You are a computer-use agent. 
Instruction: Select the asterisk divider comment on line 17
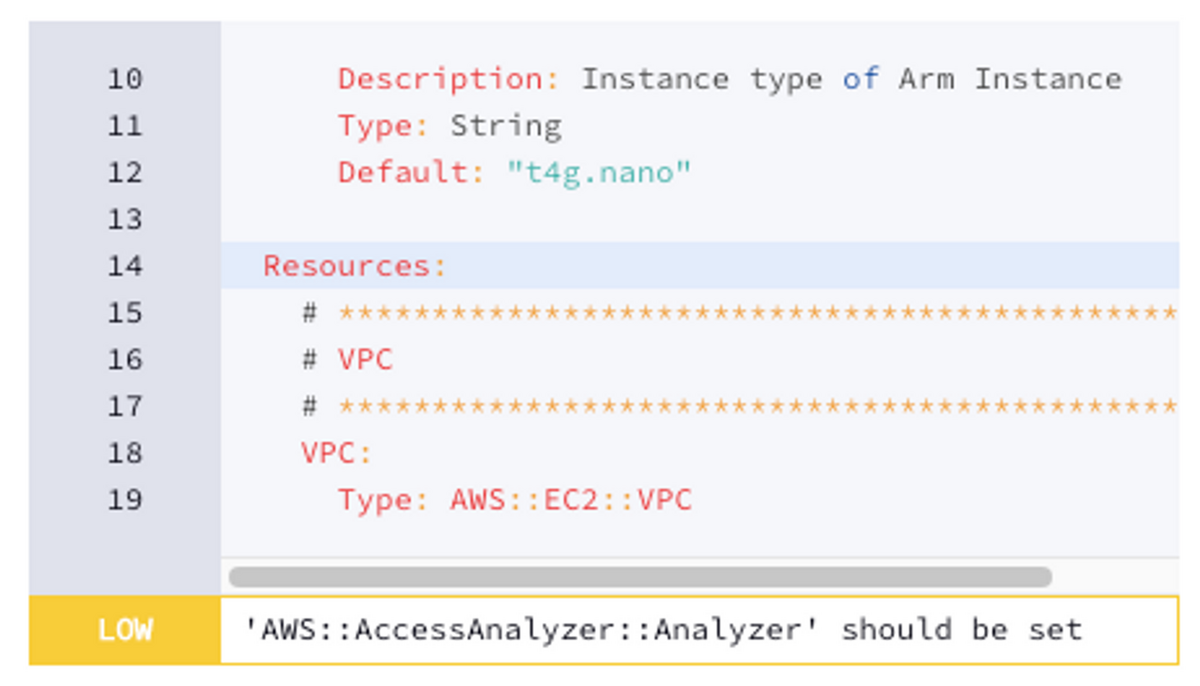[x=700, y=406]
